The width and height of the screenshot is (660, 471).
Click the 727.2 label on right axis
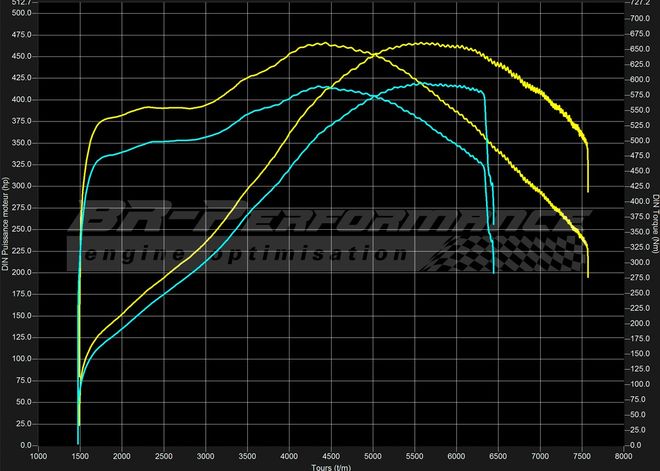[x=641, y=4]
